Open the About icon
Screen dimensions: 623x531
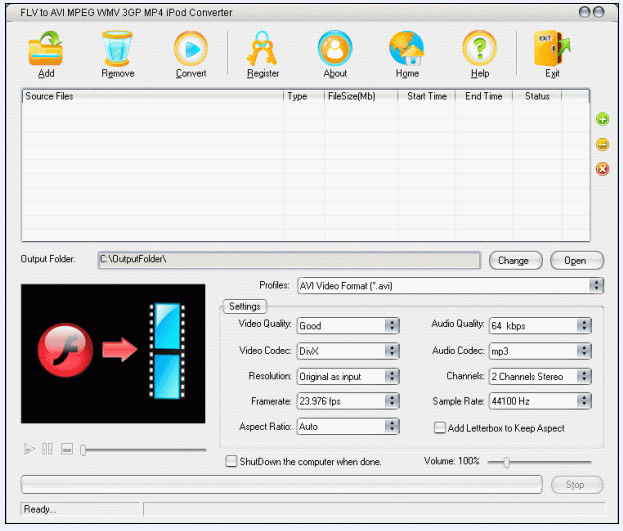(335, 48)
